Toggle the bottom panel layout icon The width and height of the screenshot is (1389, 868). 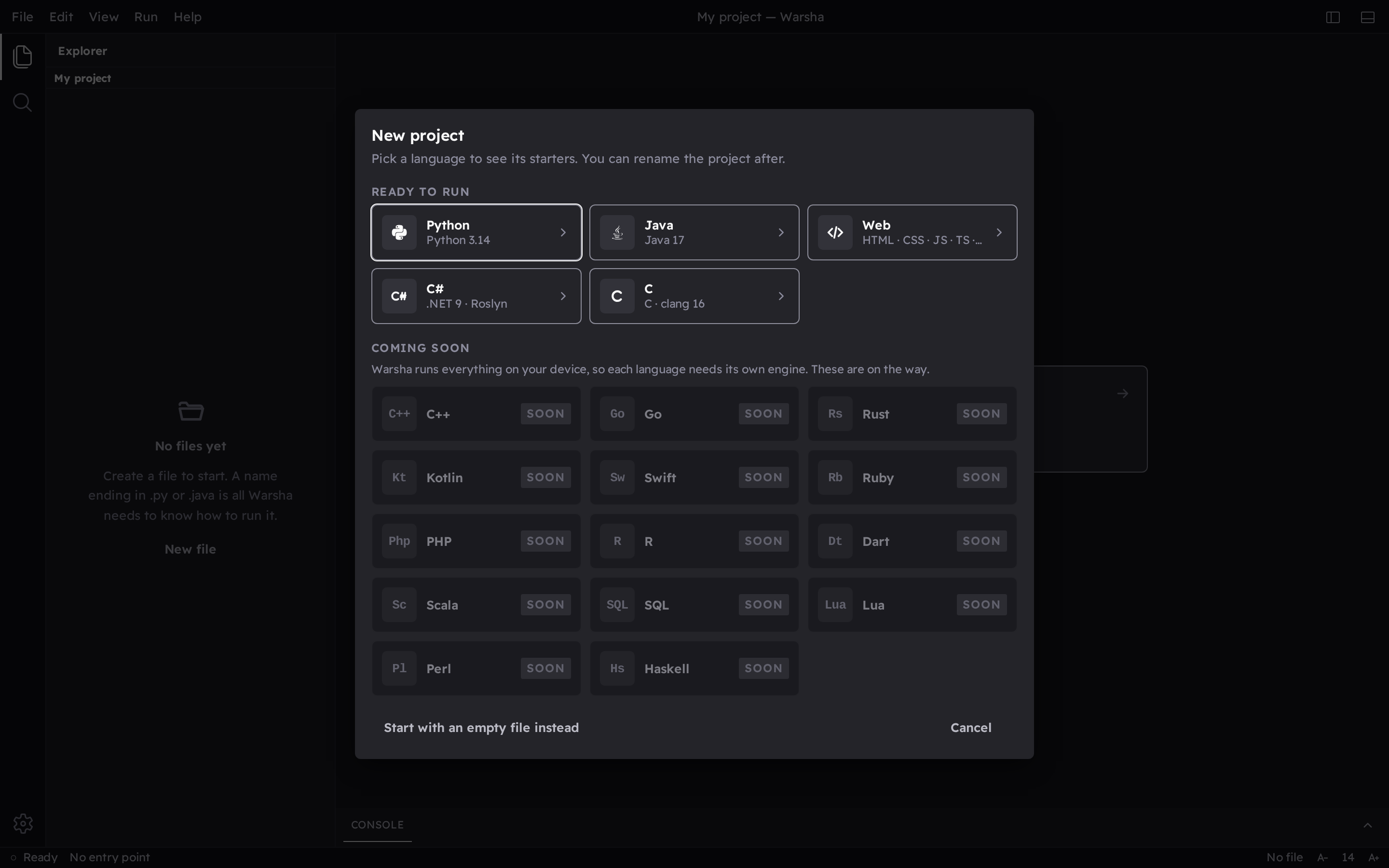(1368, 17)
